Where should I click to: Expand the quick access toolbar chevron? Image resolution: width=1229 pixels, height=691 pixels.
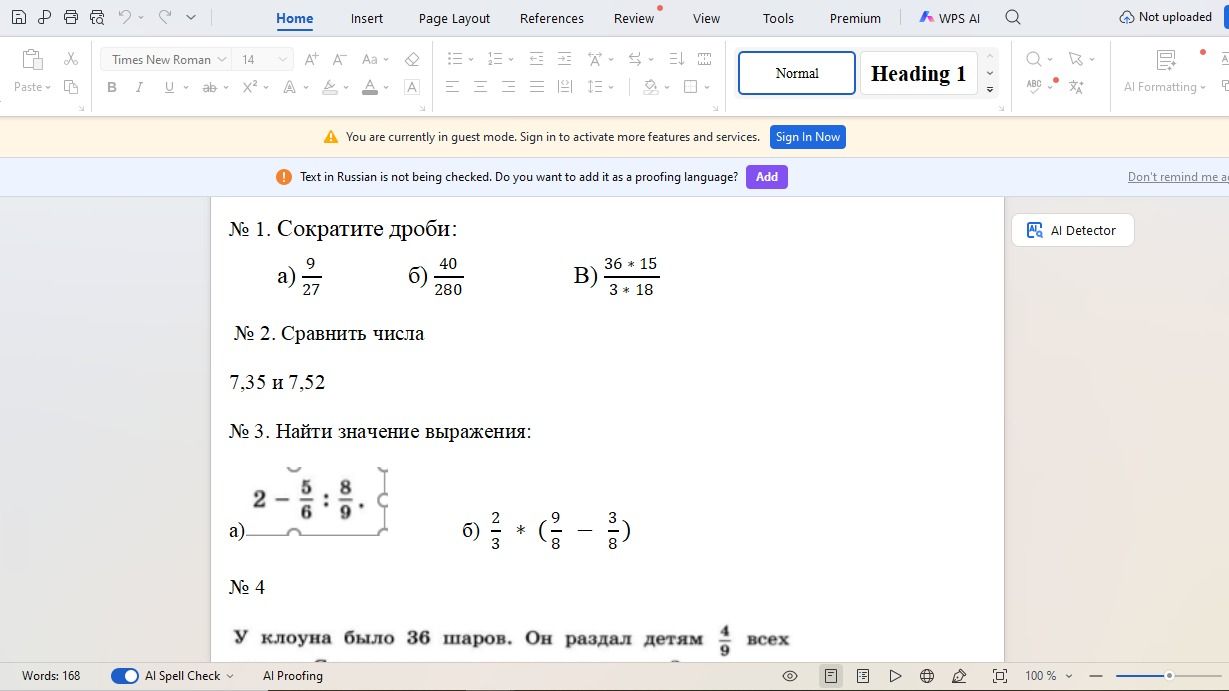[x=191, y=17]
